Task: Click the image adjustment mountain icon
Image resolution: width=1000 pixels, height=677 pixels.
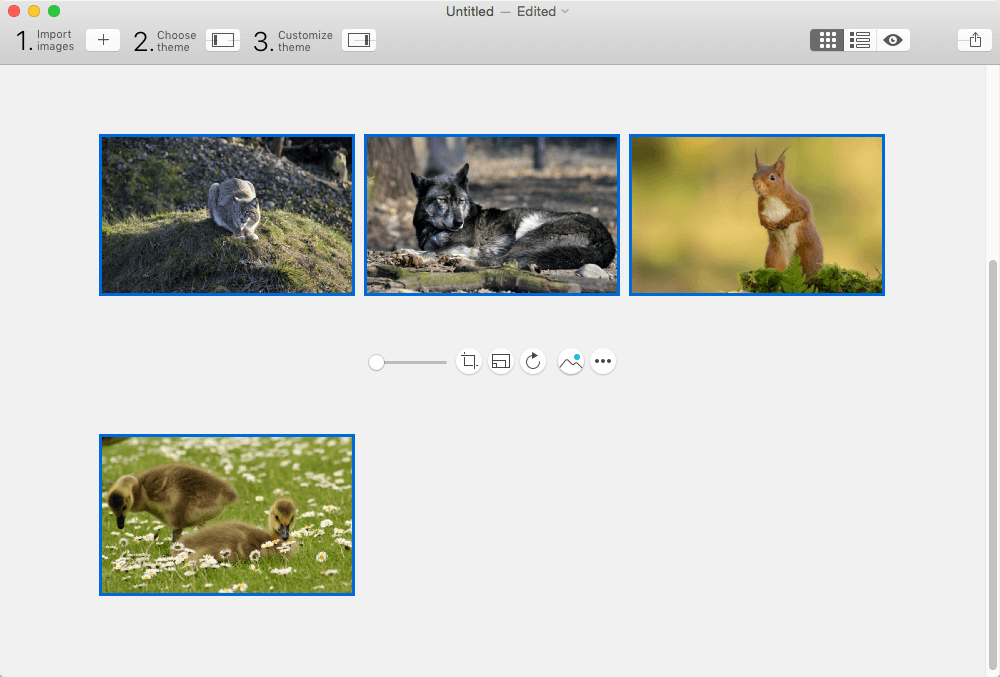Action: 570,361
